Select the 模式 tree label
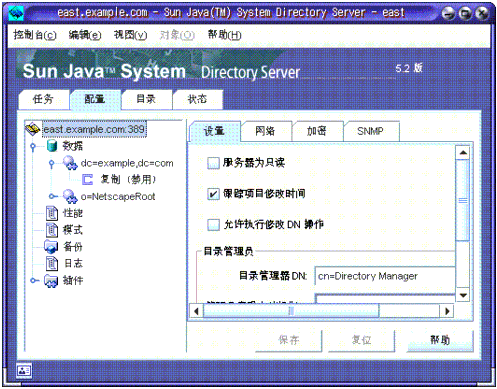 point(73,230)
